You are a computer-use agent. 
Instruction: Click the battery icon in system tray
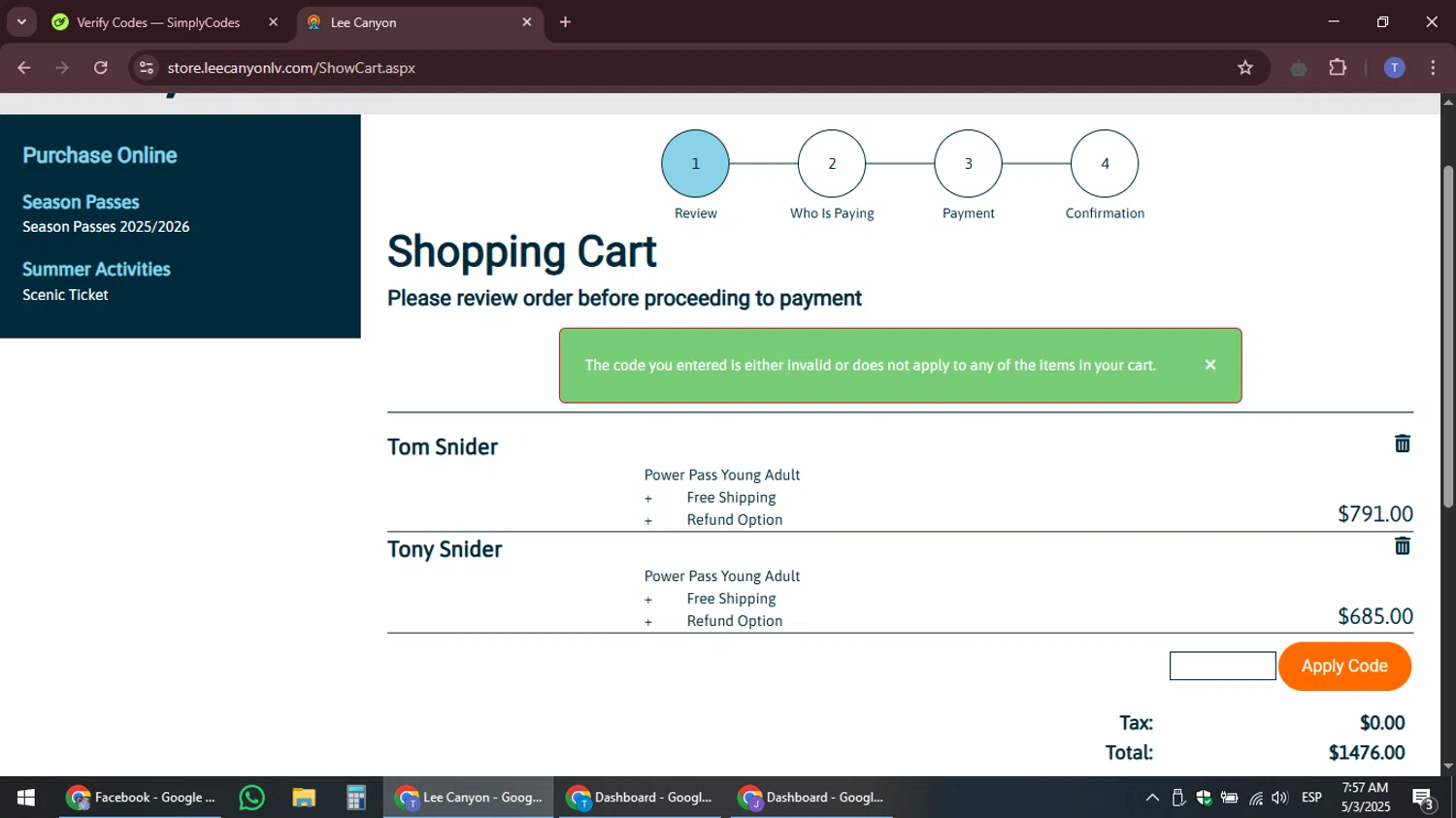(1229, 798)
